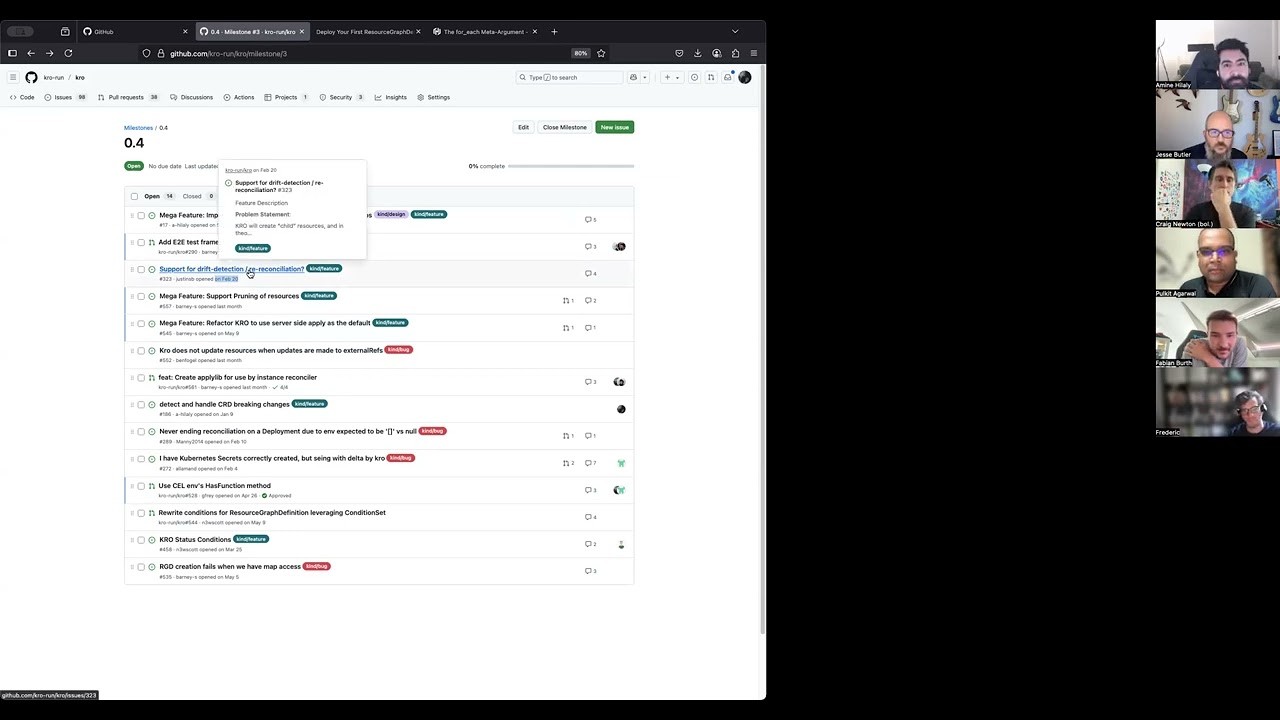The height and width of the screenshot is (720, 1280).
Task: Click the 80% zoom level indicator
Action: pyautogui.click(x=581, y=53)
